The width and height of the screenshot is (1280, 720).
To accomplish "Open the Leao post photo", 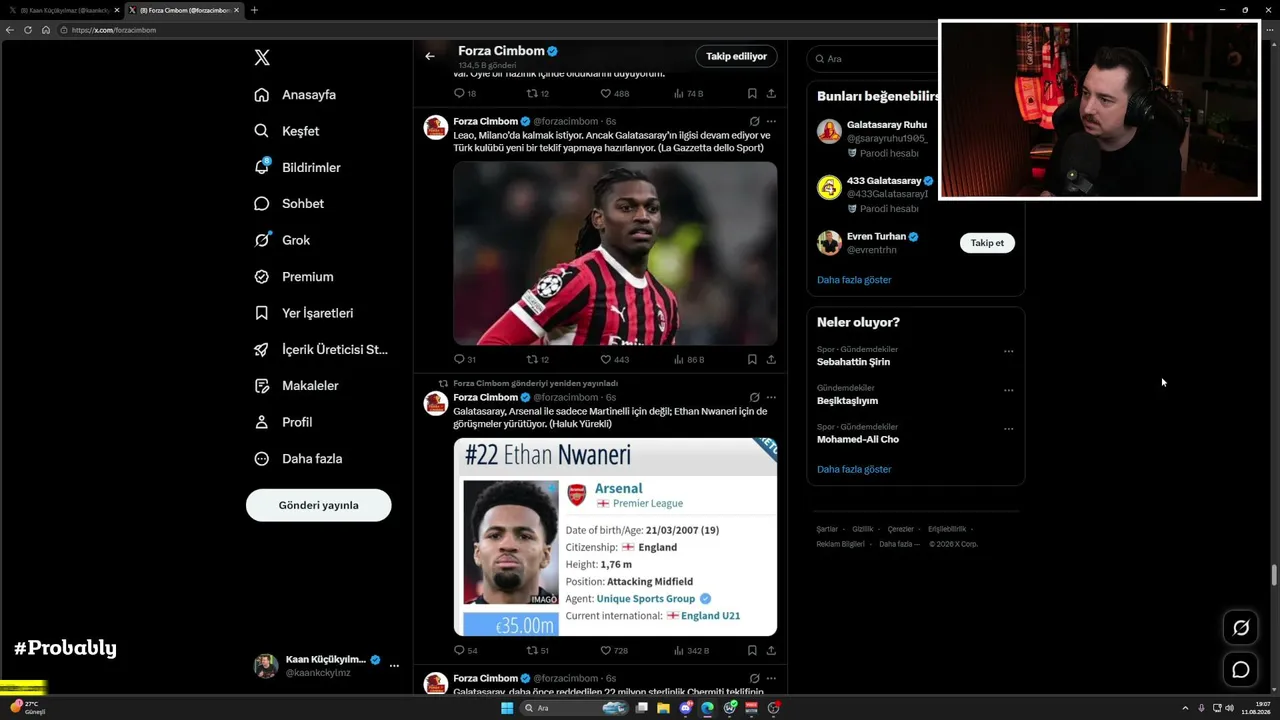I will tap(615, 254).
